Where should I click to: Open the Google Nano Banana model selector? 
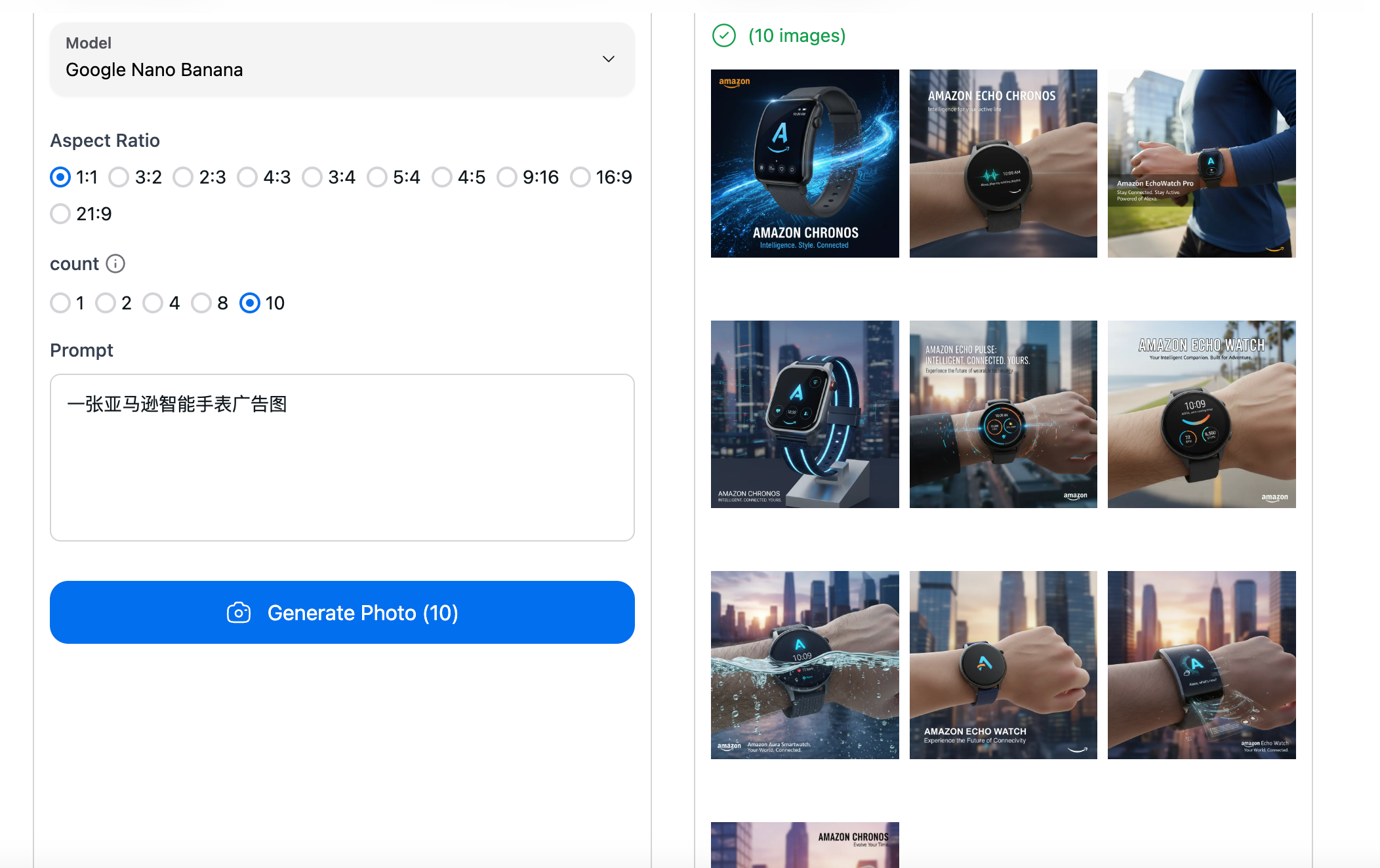pos(341,59)
